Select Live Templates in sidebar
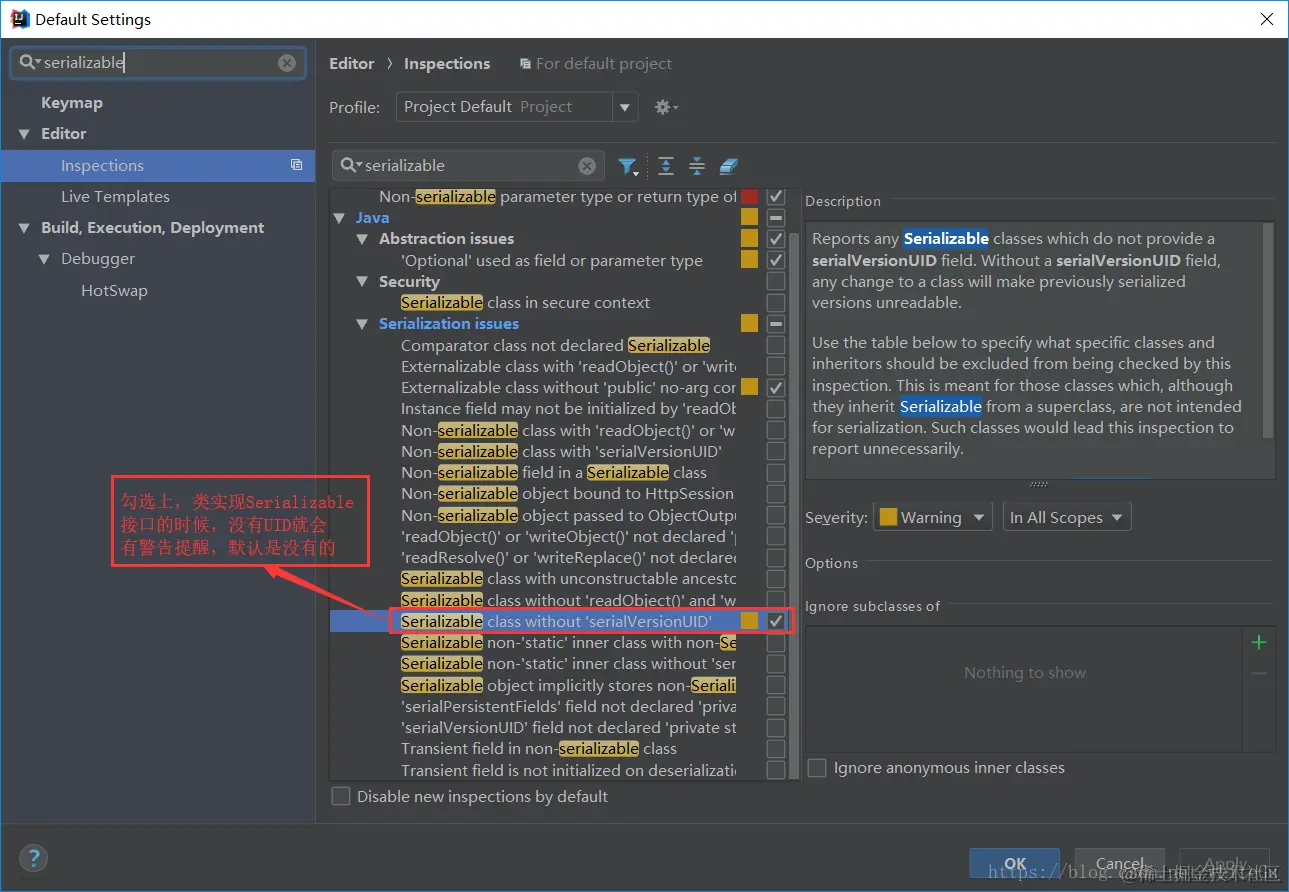Screen dimensions: 1289x892 click(115, 197)
